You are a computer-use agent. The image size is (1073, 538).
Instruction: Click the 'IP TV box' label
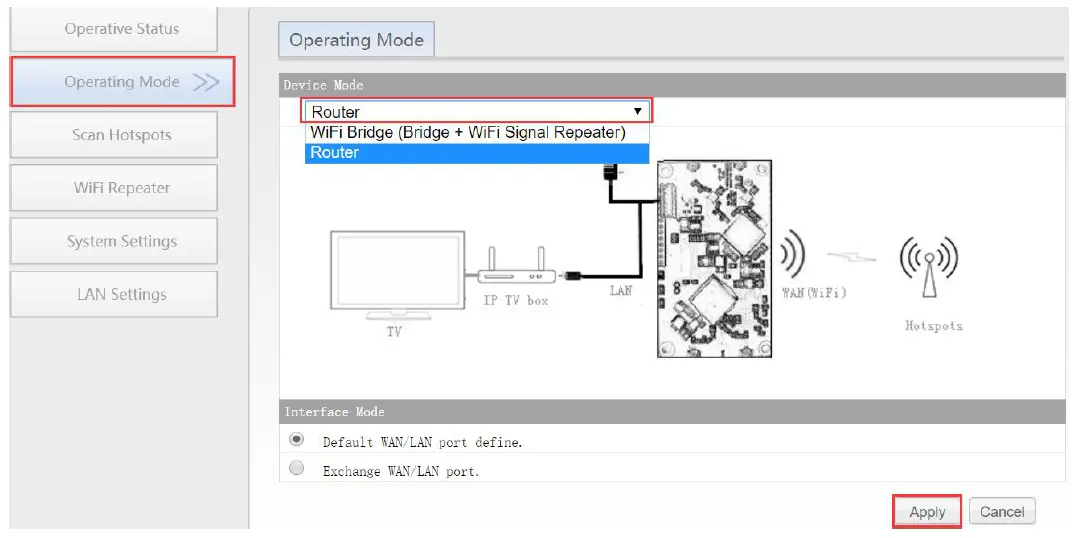516,300
